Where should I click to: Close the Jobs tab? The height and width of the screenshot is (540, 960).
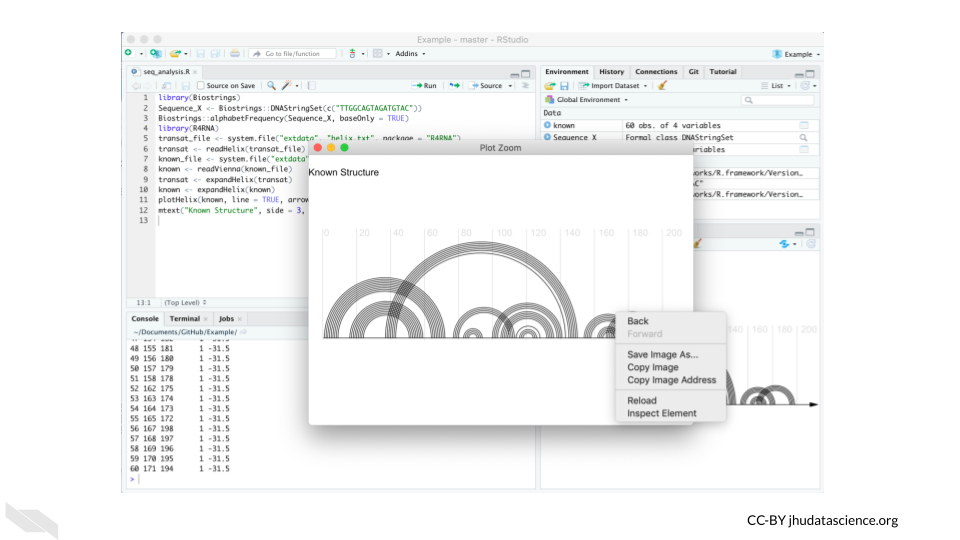coord(240,319)
